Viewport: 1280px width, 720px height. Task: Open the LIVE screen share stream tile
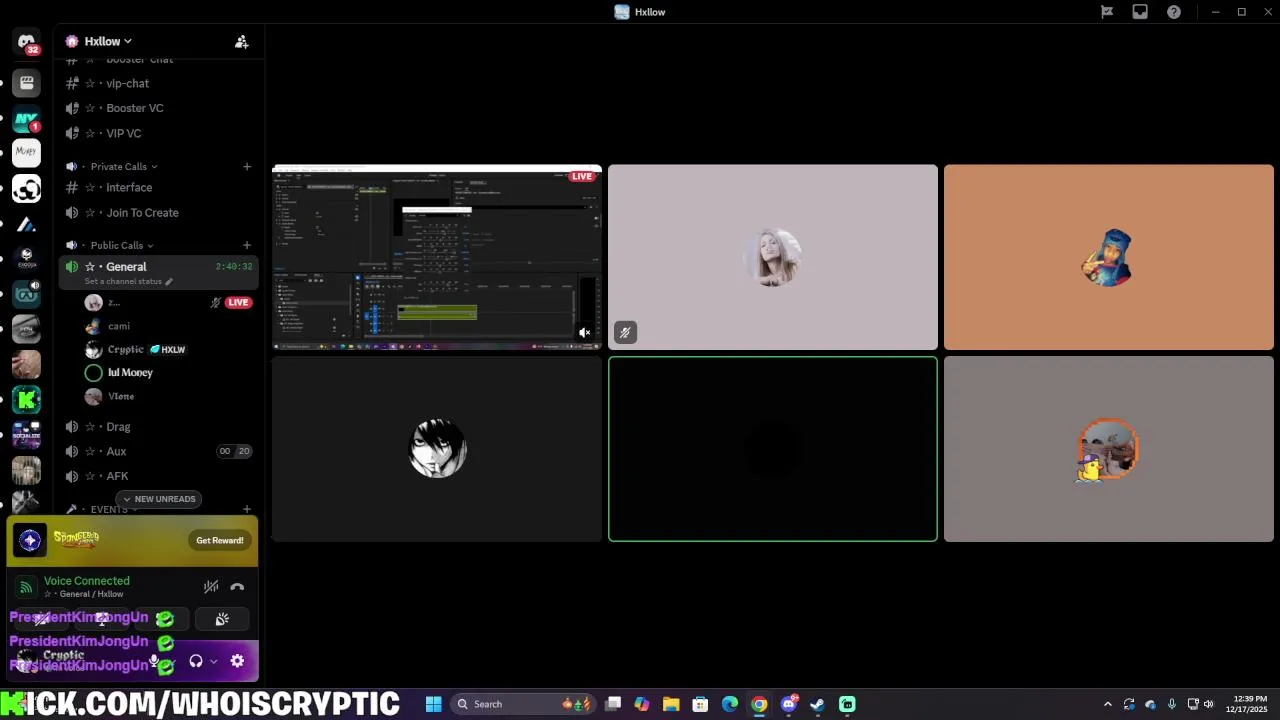[x=437, y=257]
